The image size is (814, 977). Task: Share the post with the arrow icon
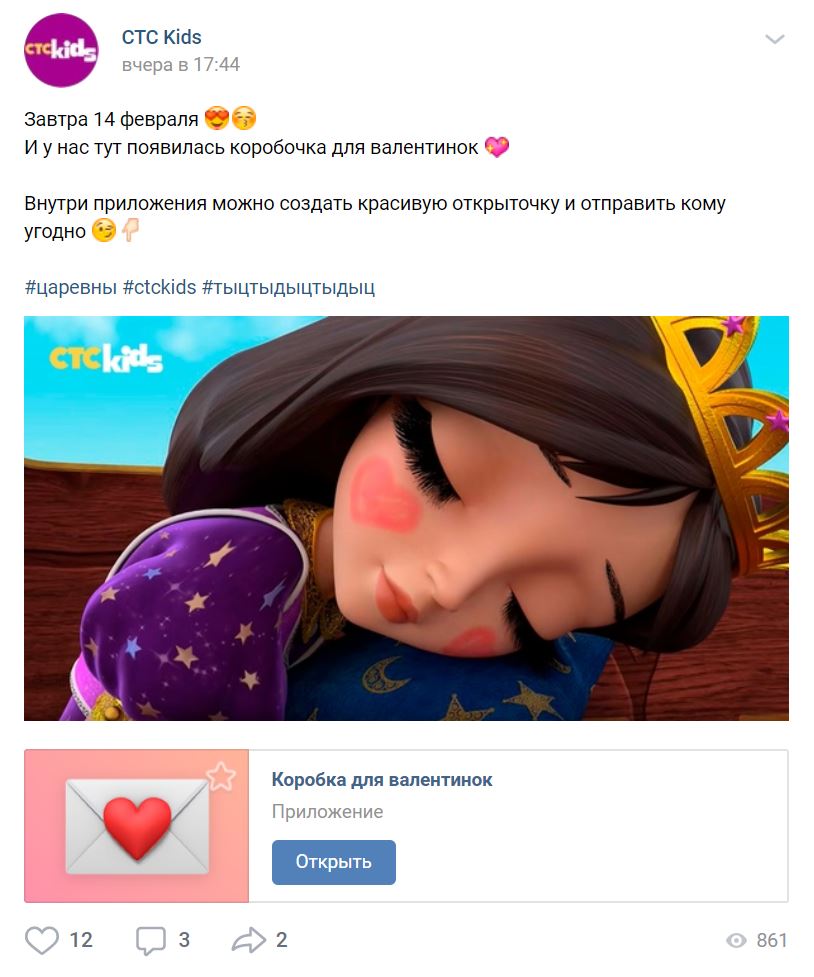[249, 940]
